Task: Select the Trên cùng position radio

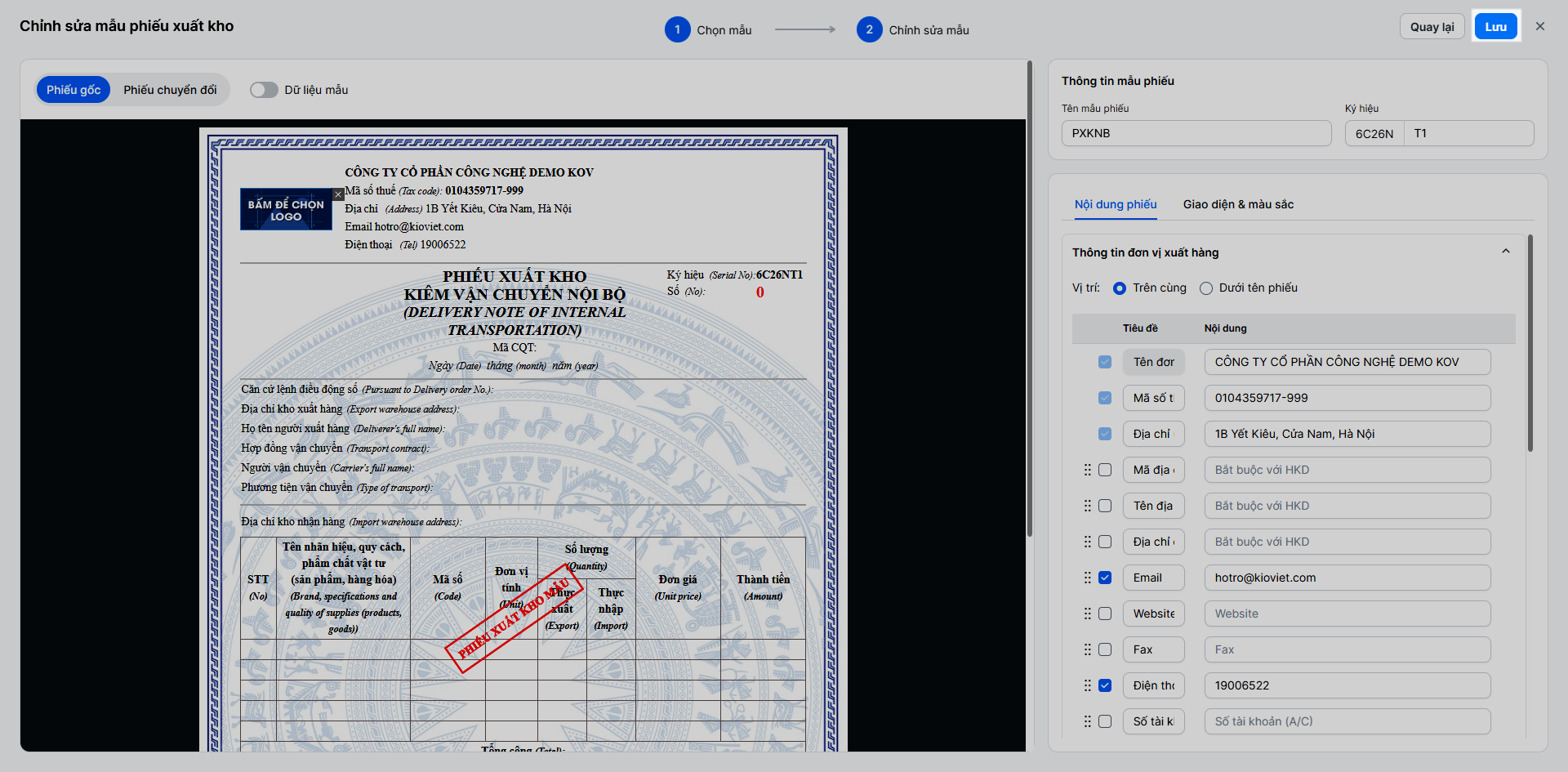Action: click(x=1120, y=288)
